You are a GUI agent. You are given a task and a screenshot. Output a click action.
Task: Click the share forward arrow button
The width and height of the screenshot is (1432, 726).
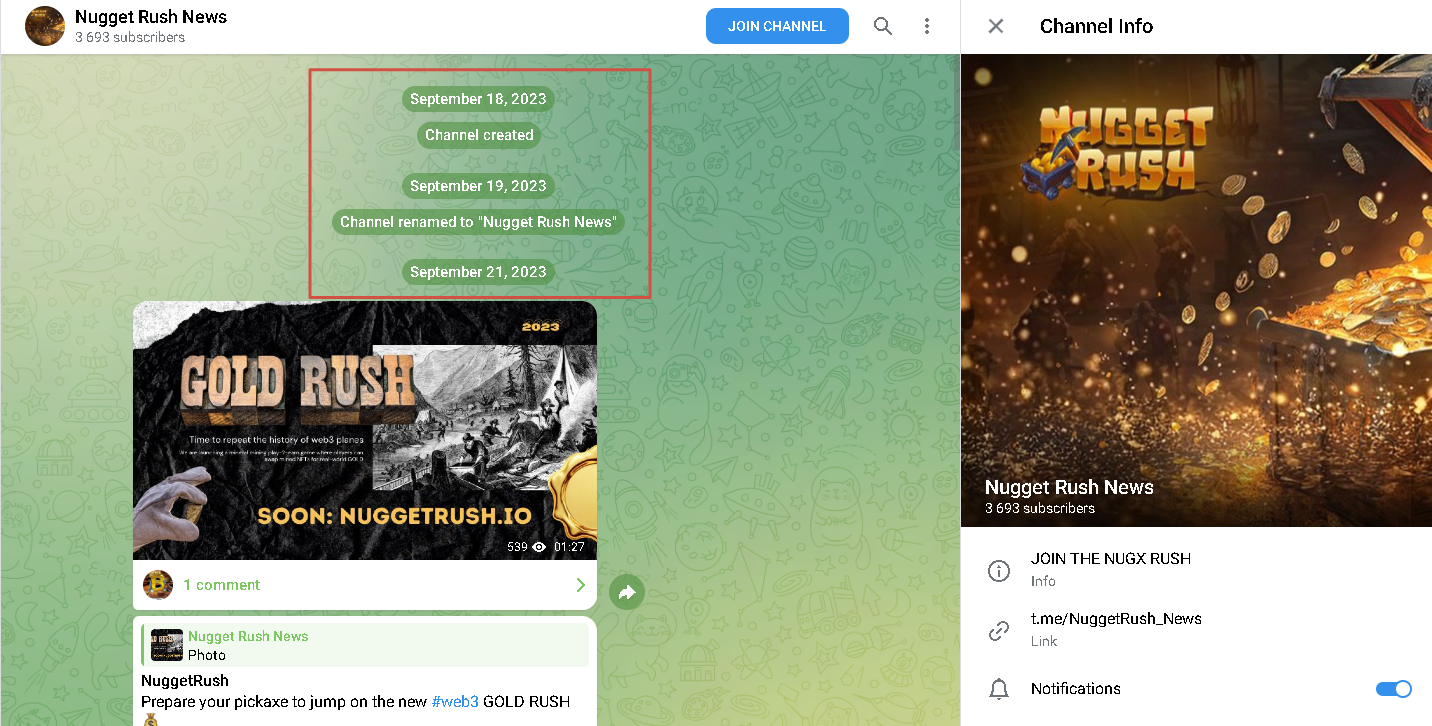tap(627, 592)
